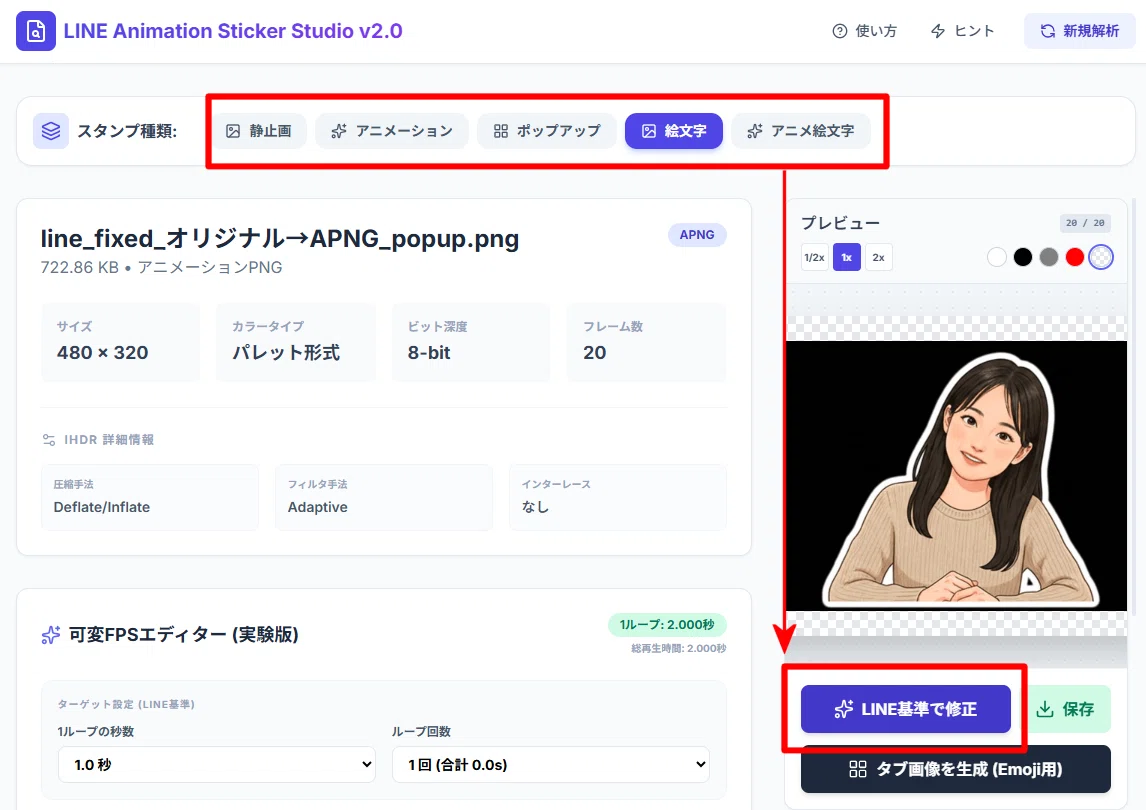Click the パレット形式 color type value
1146x810 pixels.
[x=286, y=352]
